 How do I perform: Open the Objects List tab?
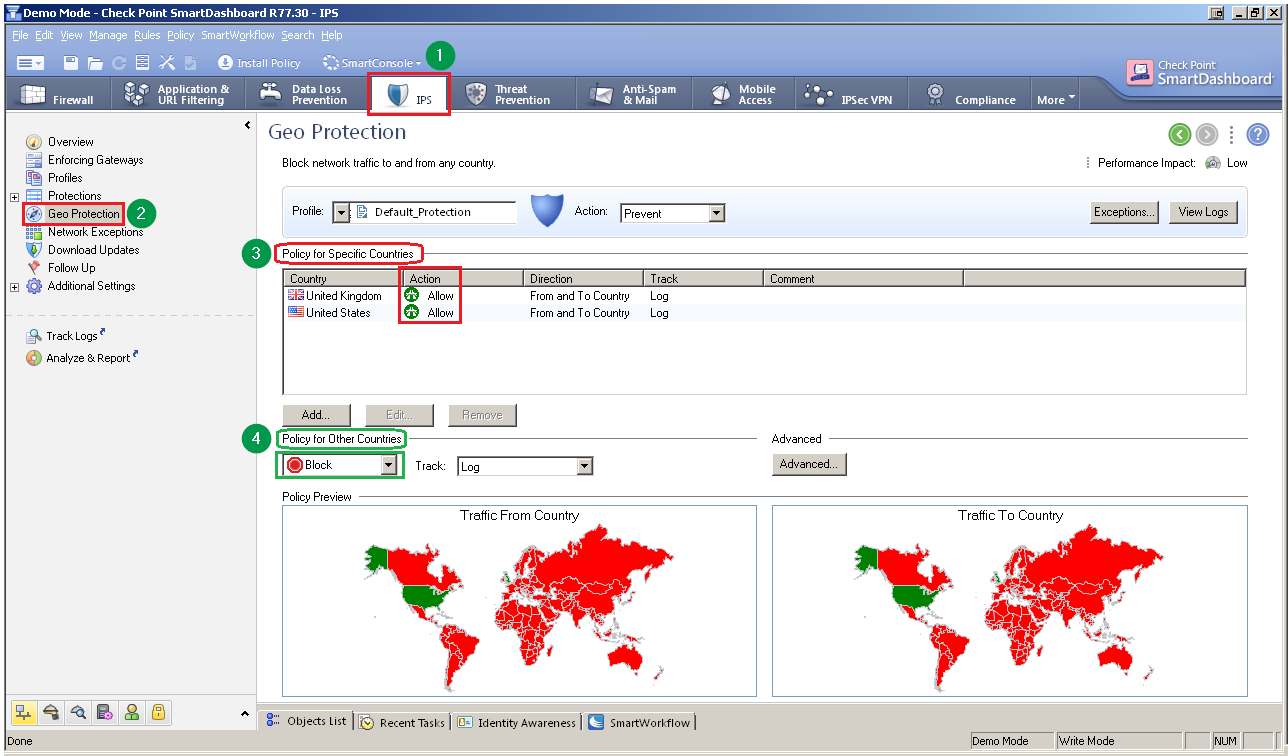(x=306, y=721)
